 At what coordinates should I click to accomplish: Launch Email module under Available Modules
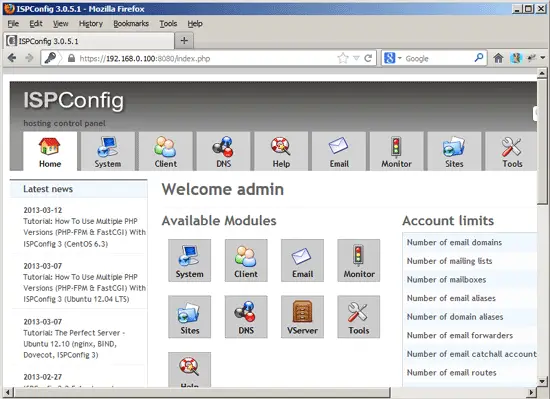pos(302,261)
